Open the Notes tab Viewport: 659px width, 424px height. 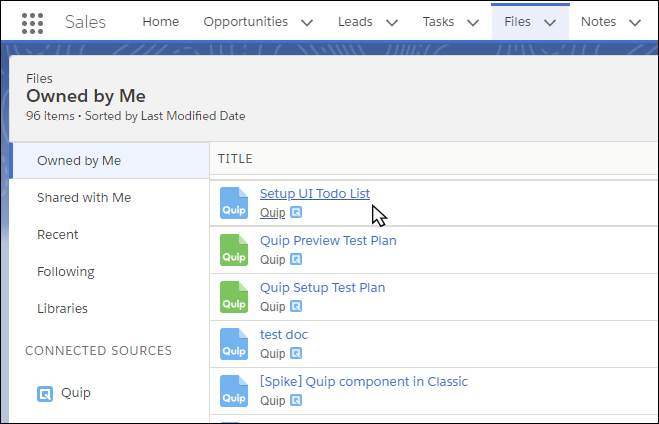click(x=598, y=22)
